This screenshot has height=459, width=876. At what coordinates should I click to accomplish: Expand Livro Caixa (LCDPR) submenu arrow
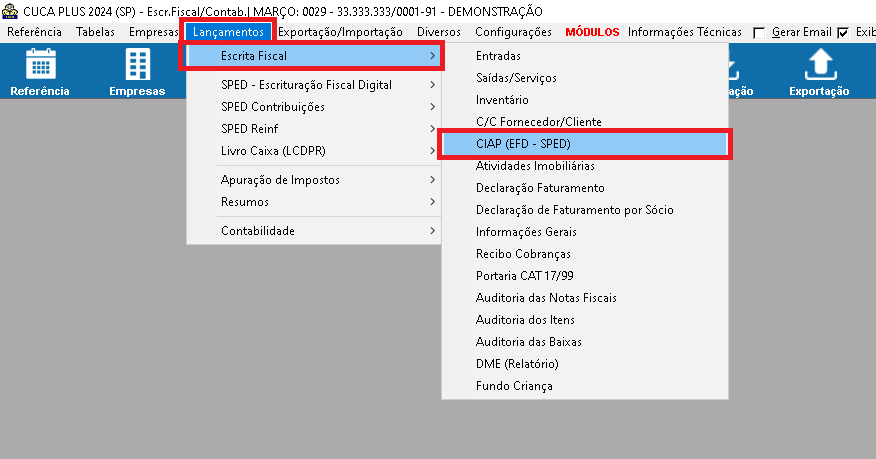432,151
